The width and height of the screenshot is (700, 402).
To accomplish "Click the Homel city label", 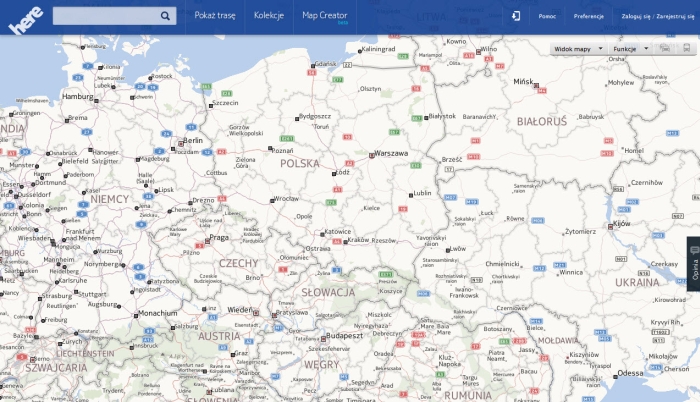I will tap(634, 151).
